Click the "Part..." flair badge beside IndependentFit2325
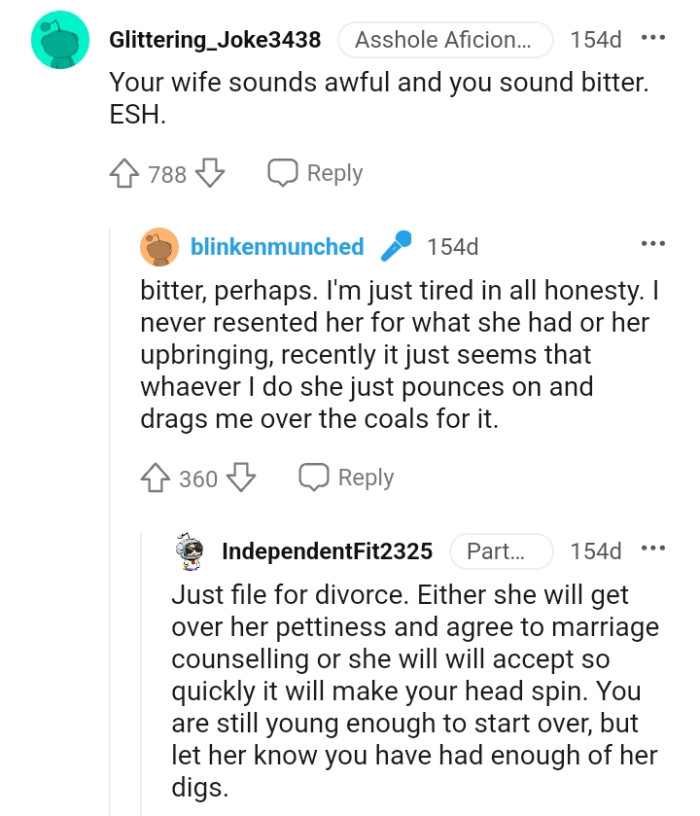The width and height of the screenshot is (700, 816). click(x=502, y=551)
